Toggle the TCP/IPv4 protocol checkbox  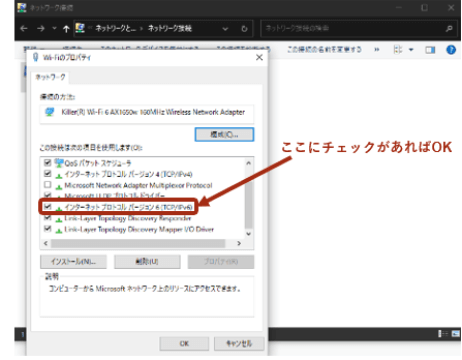tap(48, 174)
